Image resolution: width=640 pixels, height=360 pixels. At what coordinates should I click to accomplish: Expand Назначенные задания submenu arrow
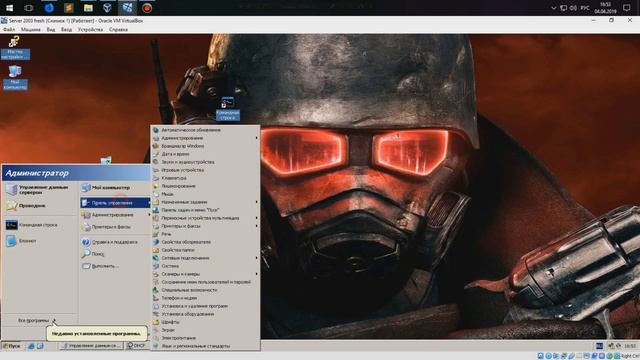256,202
